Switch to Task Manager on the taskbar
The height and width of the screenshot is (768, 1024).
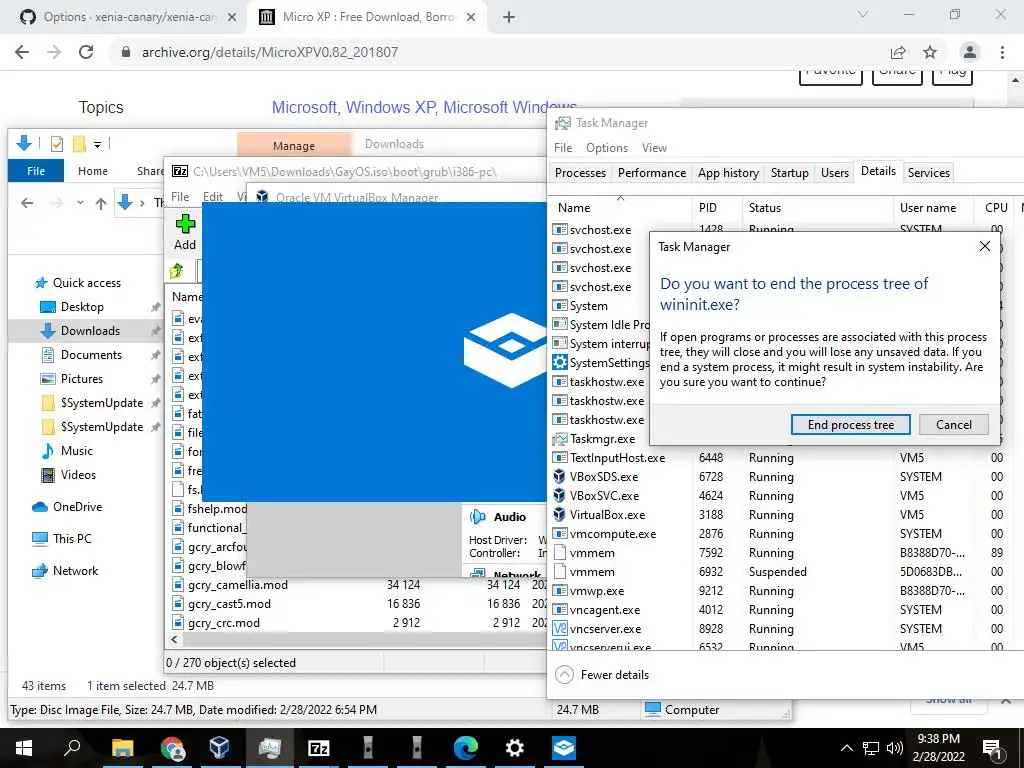(269, 748)
